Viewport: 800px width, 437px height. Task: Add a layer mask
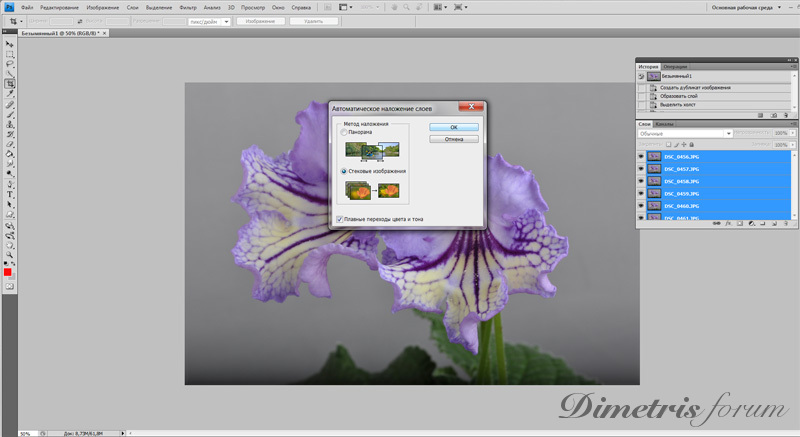click(740, 223)
